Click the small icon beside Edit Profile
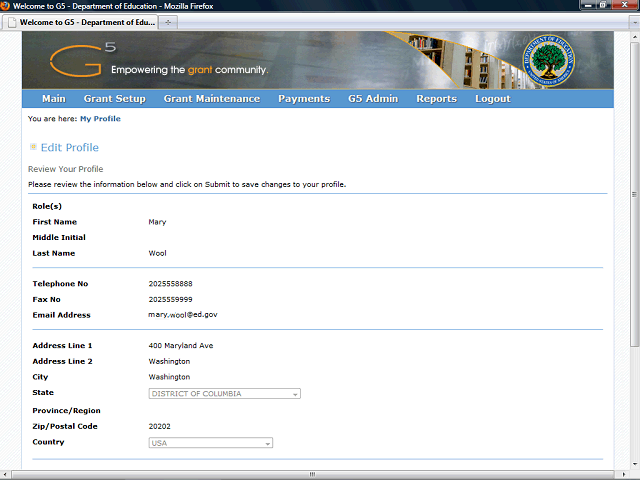This screenshot has width=640, height=480. [x=33, y=147]
